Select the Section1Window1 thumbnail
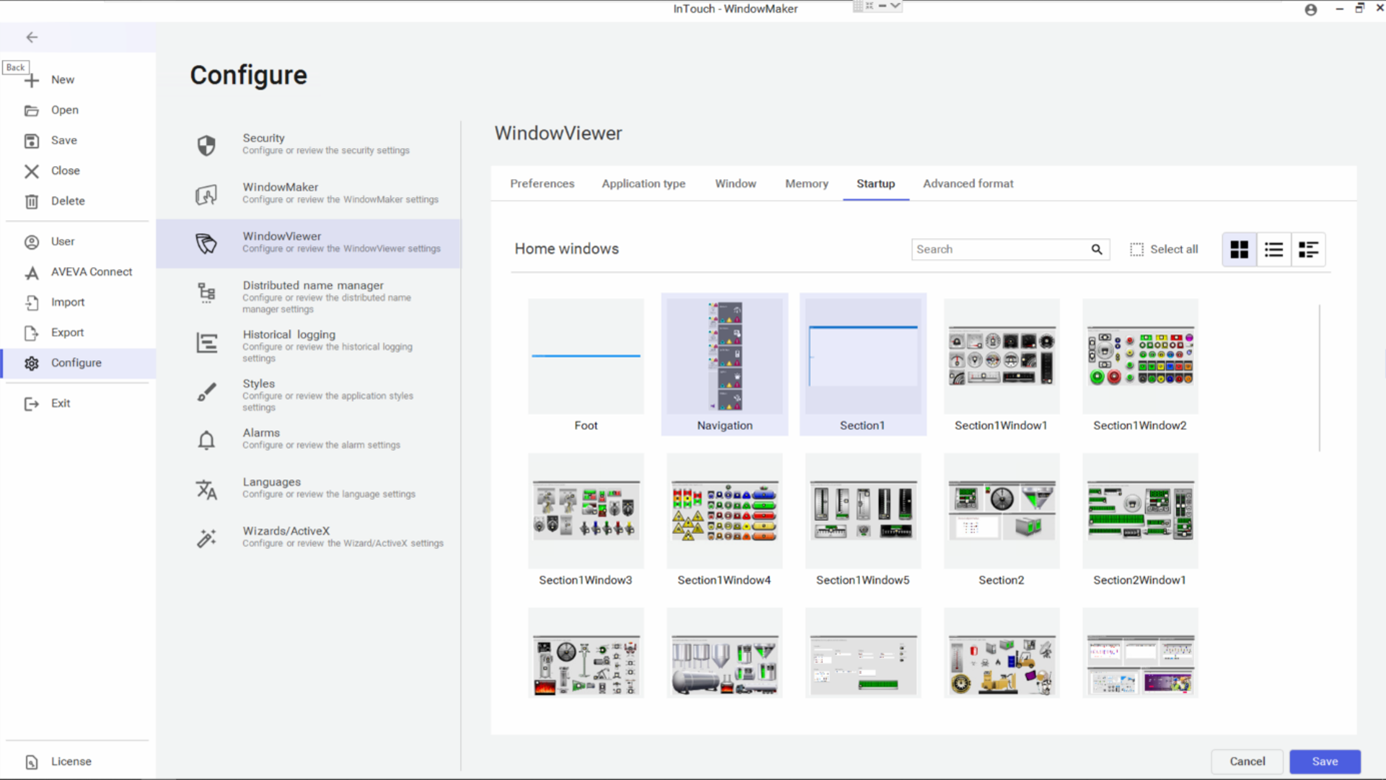The image size is (1386, 780). click(x=1001, y=364)
